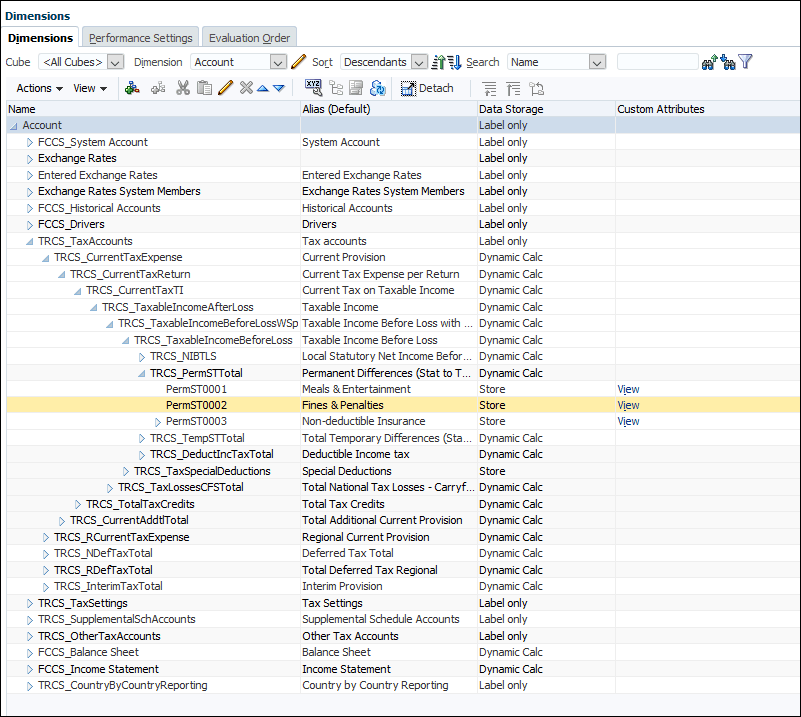Open View link for PermST0001
The width and height of the screenshot is (801, 717).
coord(628,389)
